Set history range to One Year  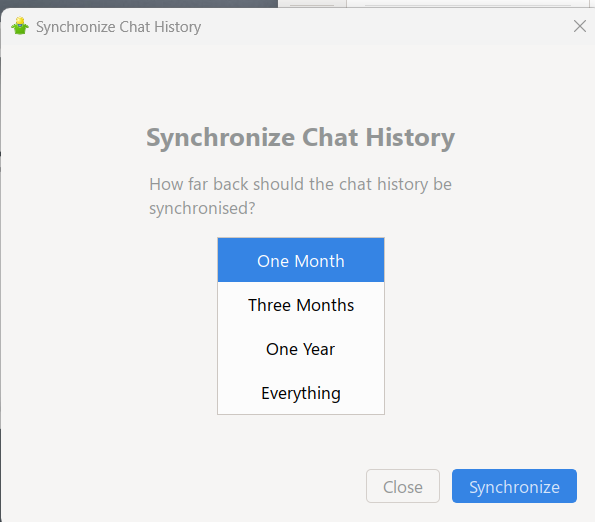tap(301, 349)
